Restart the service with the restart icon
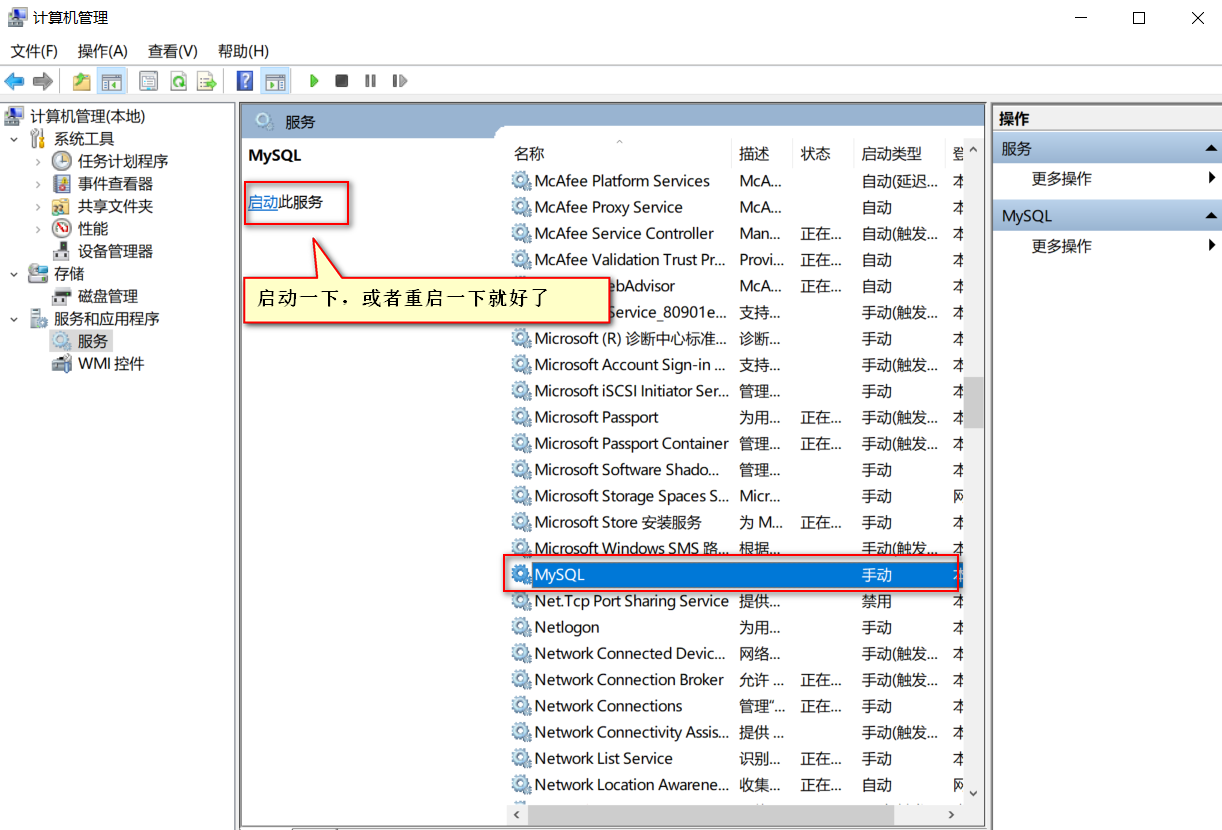The width and height of the screenshot is (1222, 830). [400, 81]
